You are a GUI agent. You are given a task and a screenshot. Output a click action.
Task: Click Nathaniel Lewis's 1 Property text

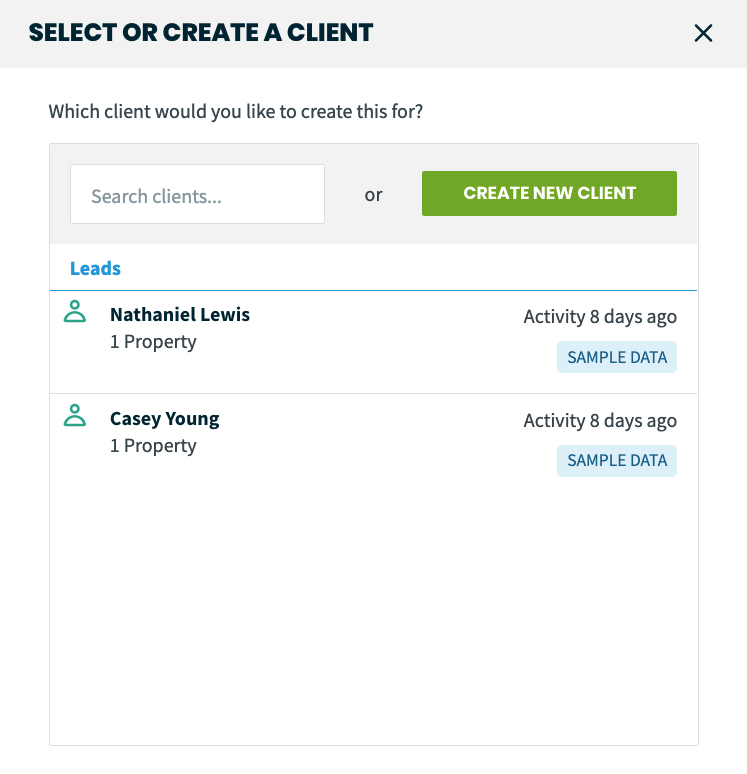[153, 342]
